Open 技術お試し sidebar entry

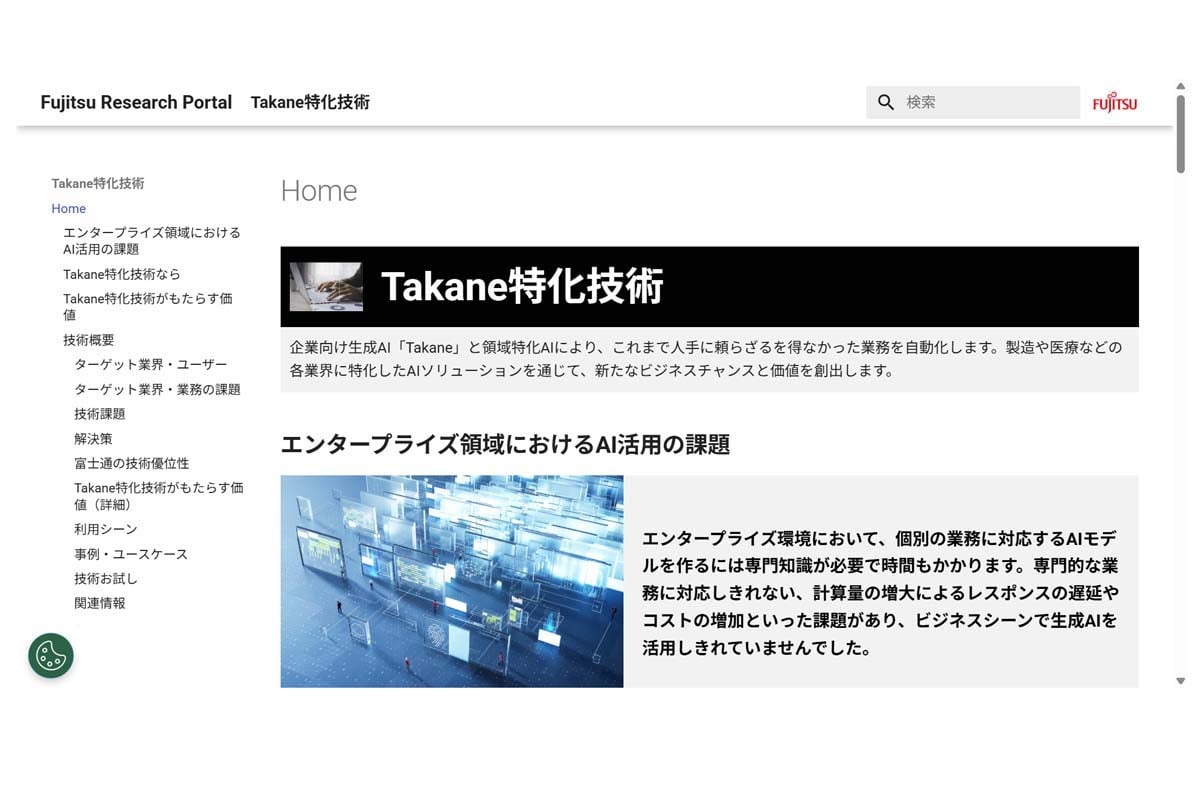point(106,578)
